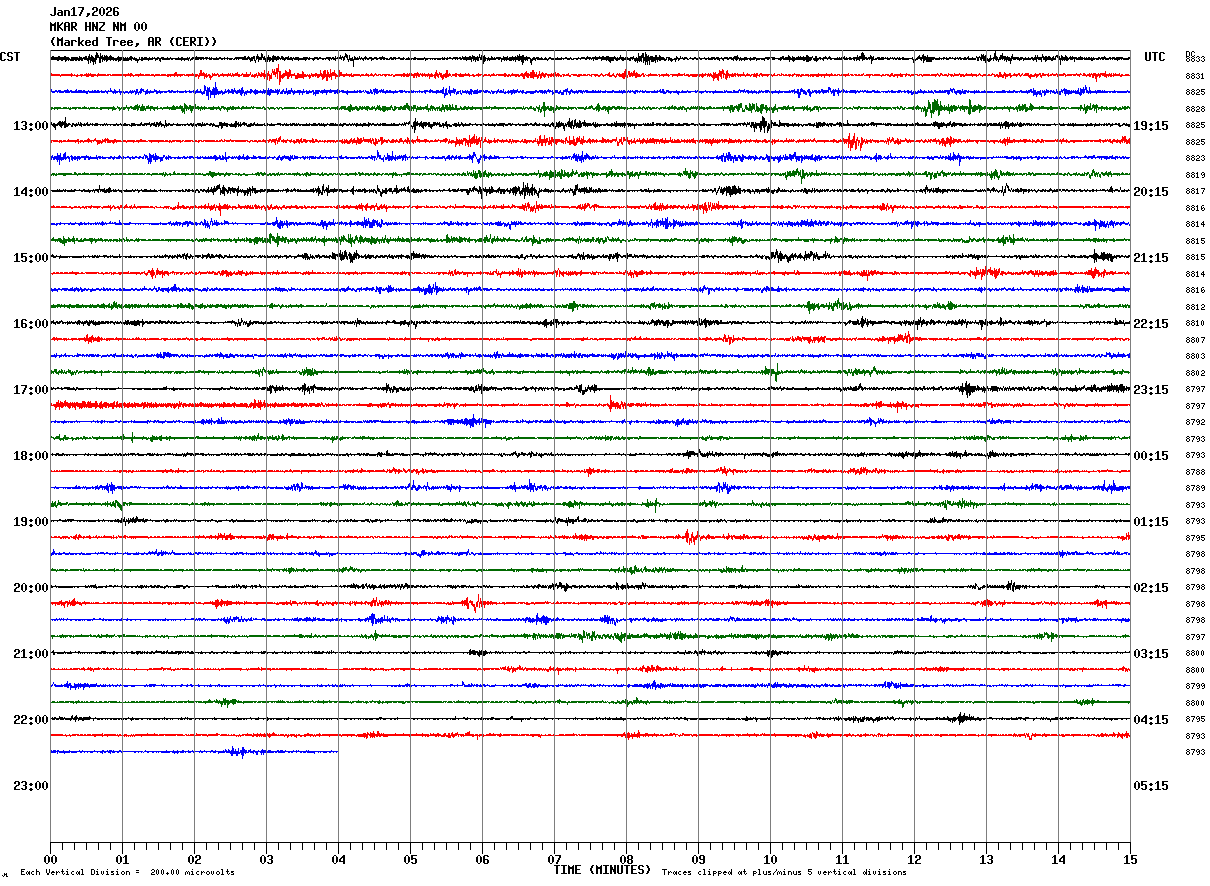Click the minute-axis tick label '04'
Viewport: 1210px width, 886px height.
point(338,860)
